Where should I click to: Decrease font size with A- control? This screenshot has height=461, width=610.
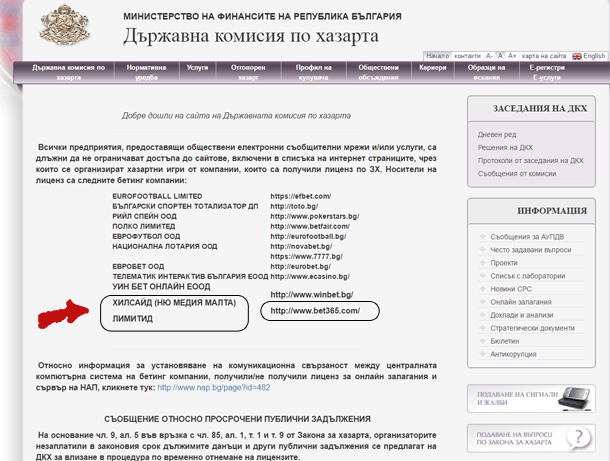[489, 56]
